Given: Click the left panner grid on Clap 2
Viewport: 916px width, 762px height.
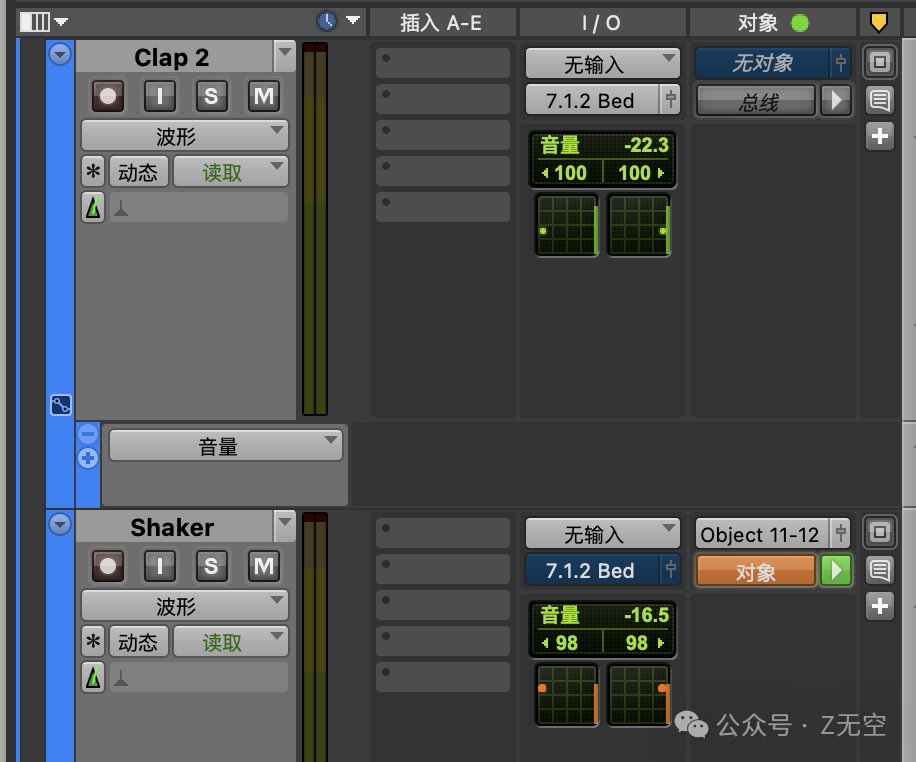Looking at the screenshot, I should [566, 225].
